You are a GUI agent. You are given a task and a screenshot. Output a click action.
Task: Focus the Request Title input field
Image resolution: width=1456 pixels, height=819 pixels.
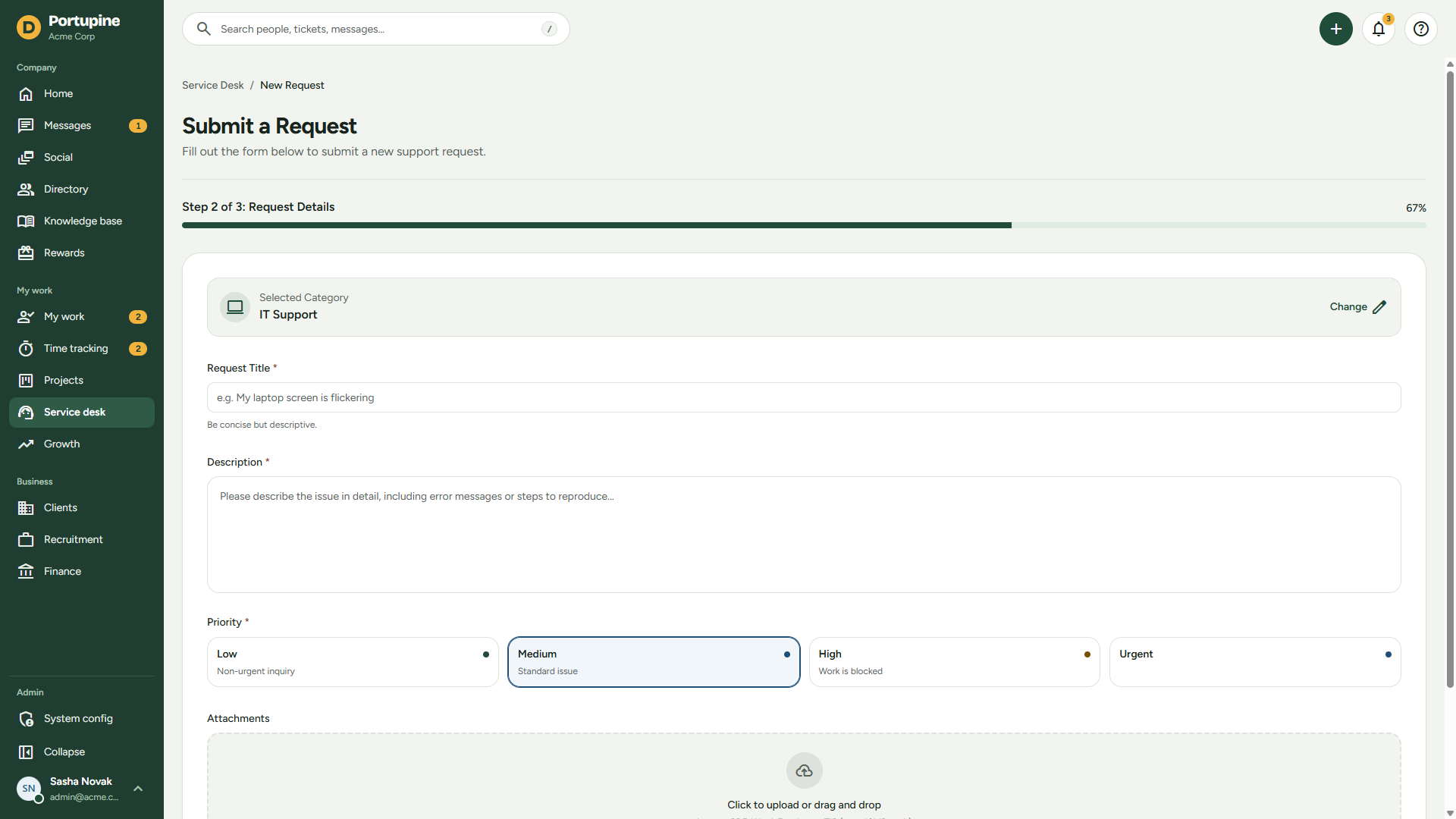(x=804, y=397)
